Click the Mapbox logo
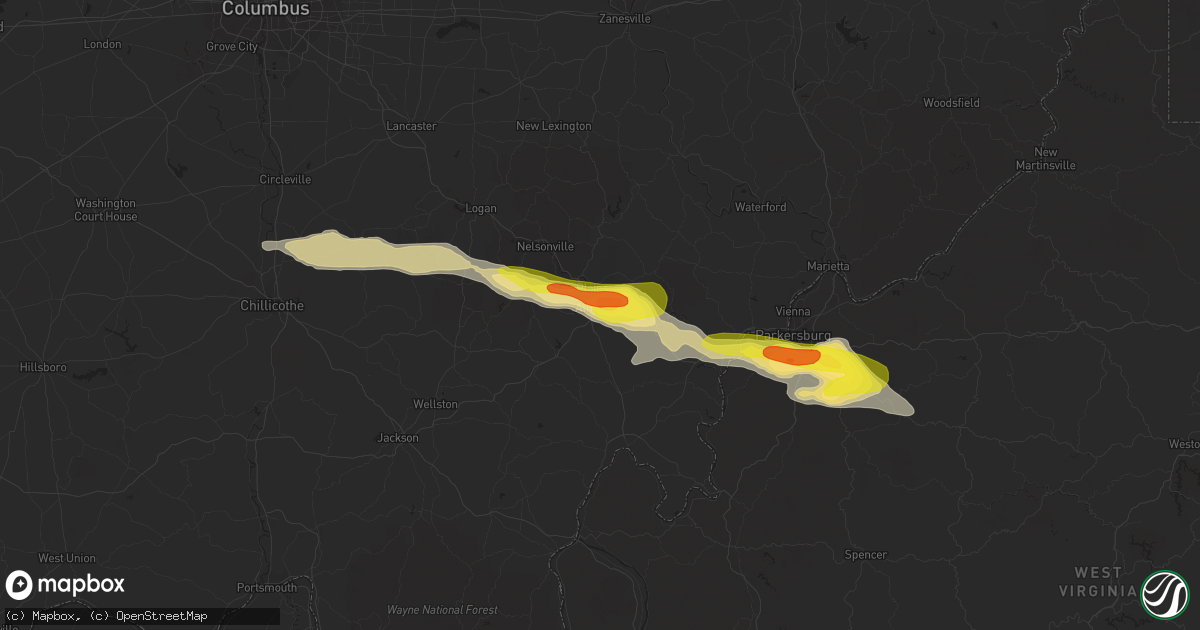Image resolution: width=1200 pixels, height=630 pixels. pos(66,585)
